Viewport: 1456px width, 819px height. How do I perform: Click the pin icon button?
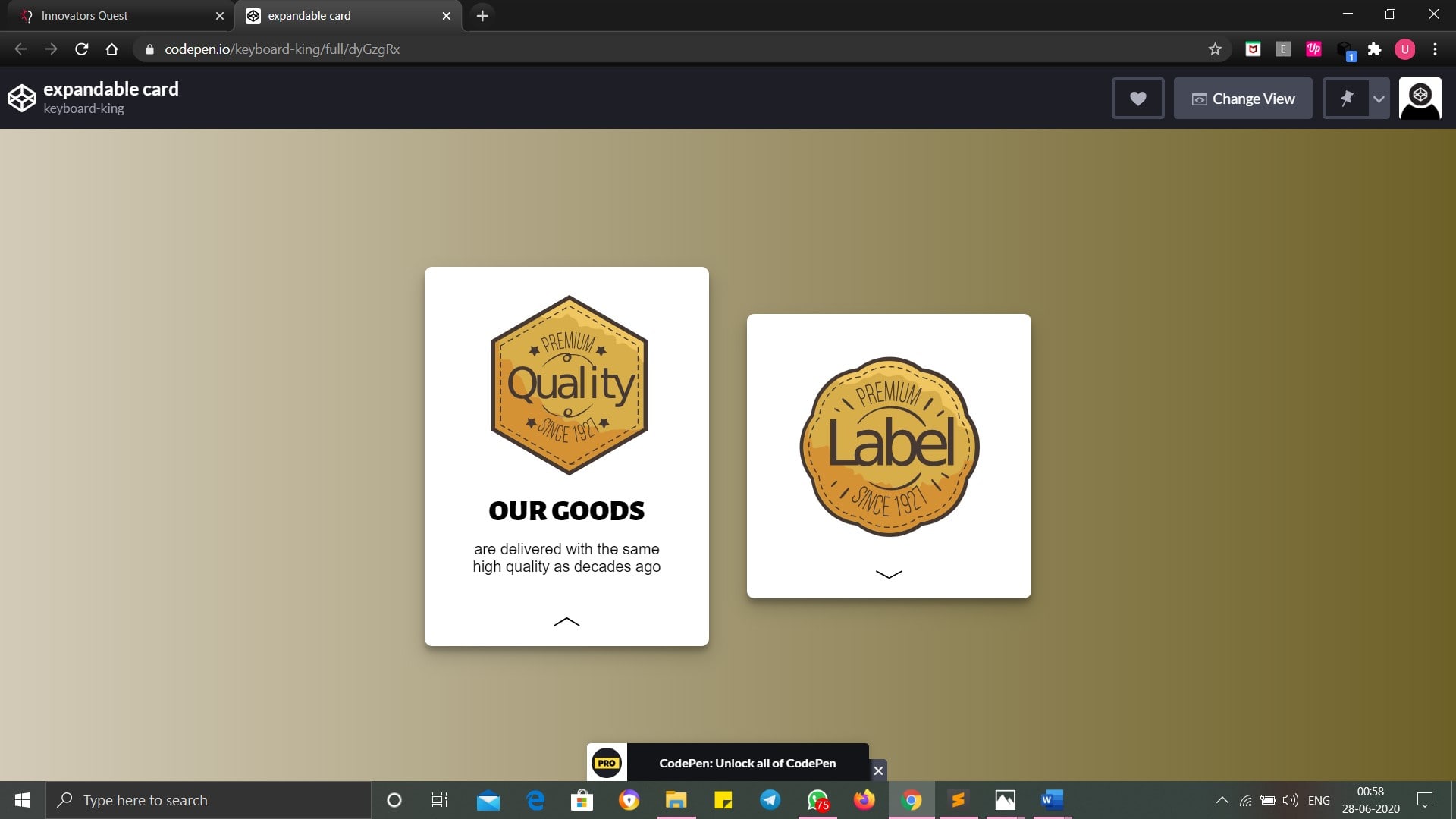coord(1346,99)
